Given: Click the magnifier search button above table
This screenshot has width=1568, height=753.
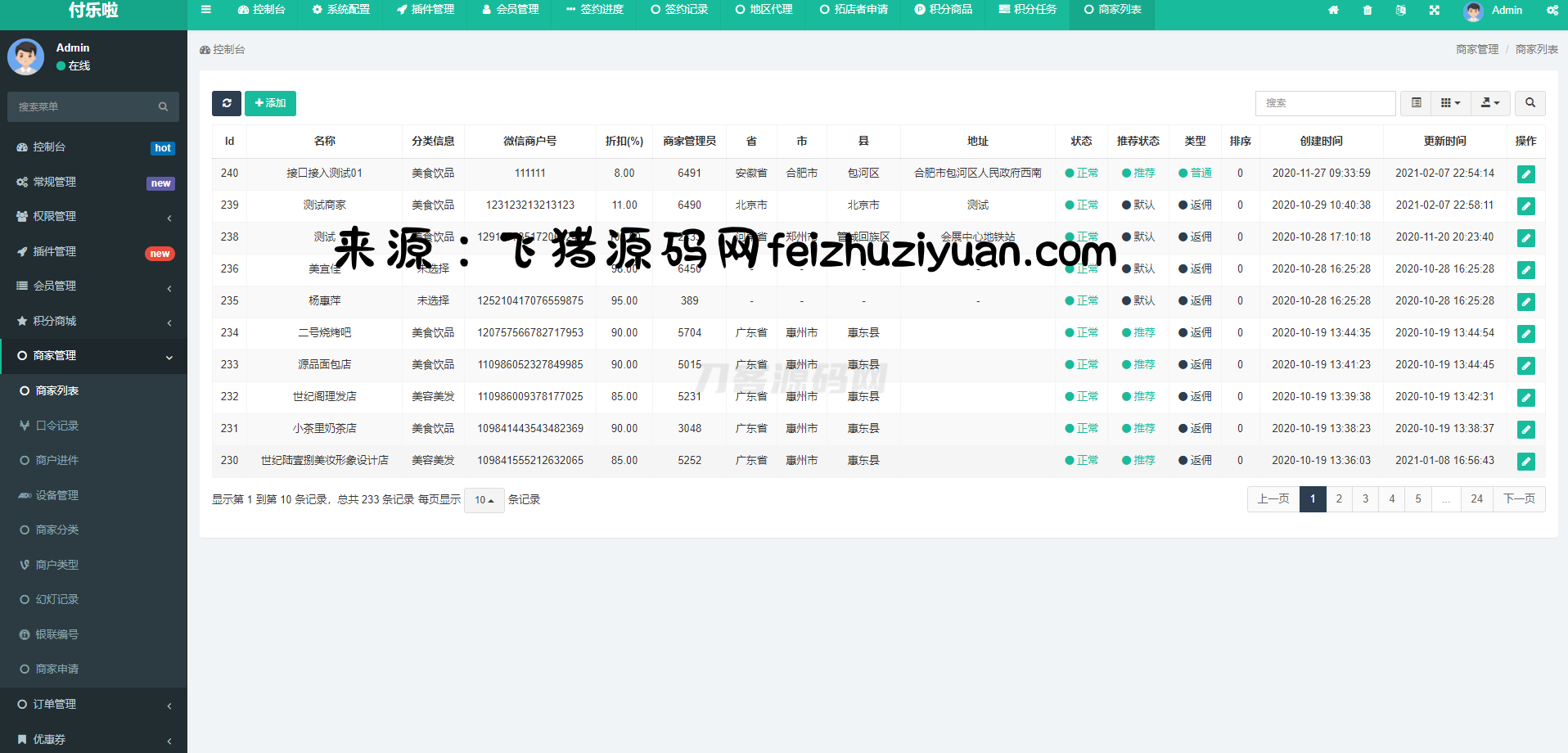Looking at the screenshot, I should pos(1530,103).
